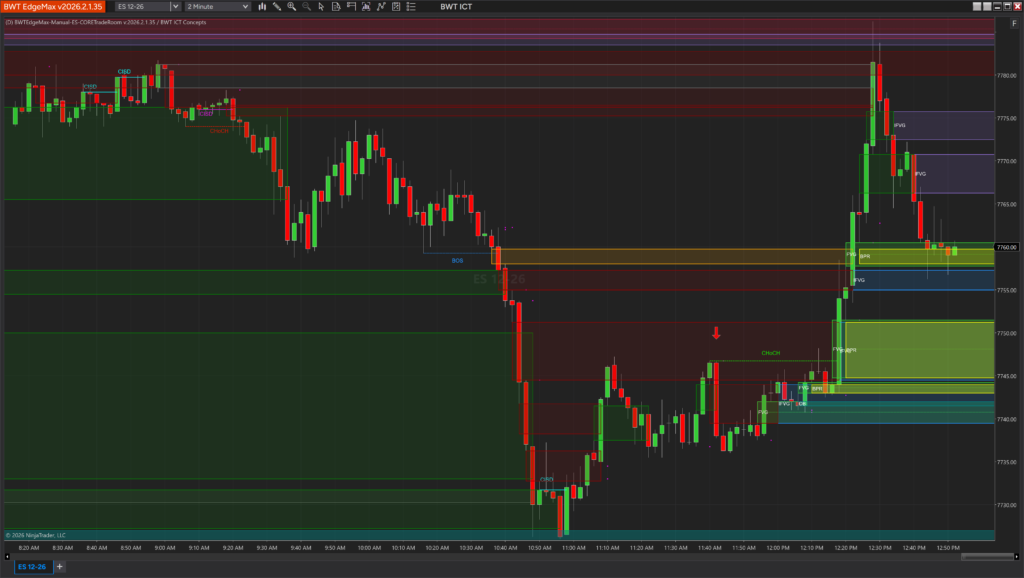
Task: Open the ES 12-26 instrument dropdown arrow
Action: tap(175, 7)
